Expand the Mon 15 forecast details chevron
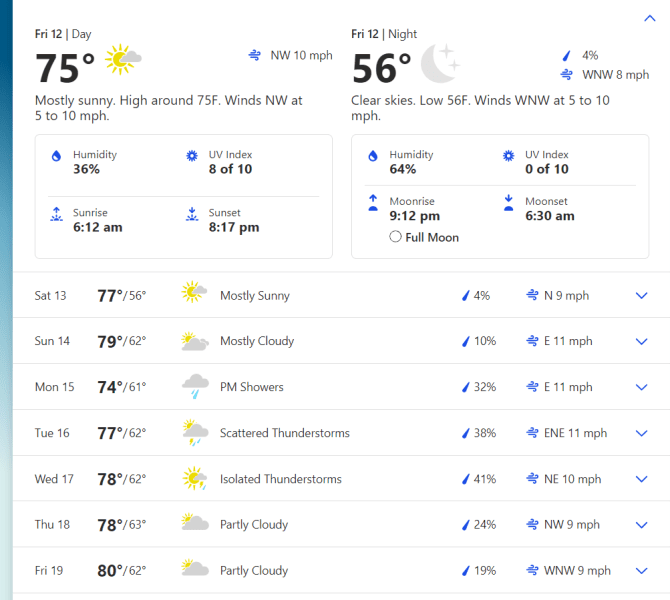This screenshot has height=600, width=670. [x=641, y=387]
